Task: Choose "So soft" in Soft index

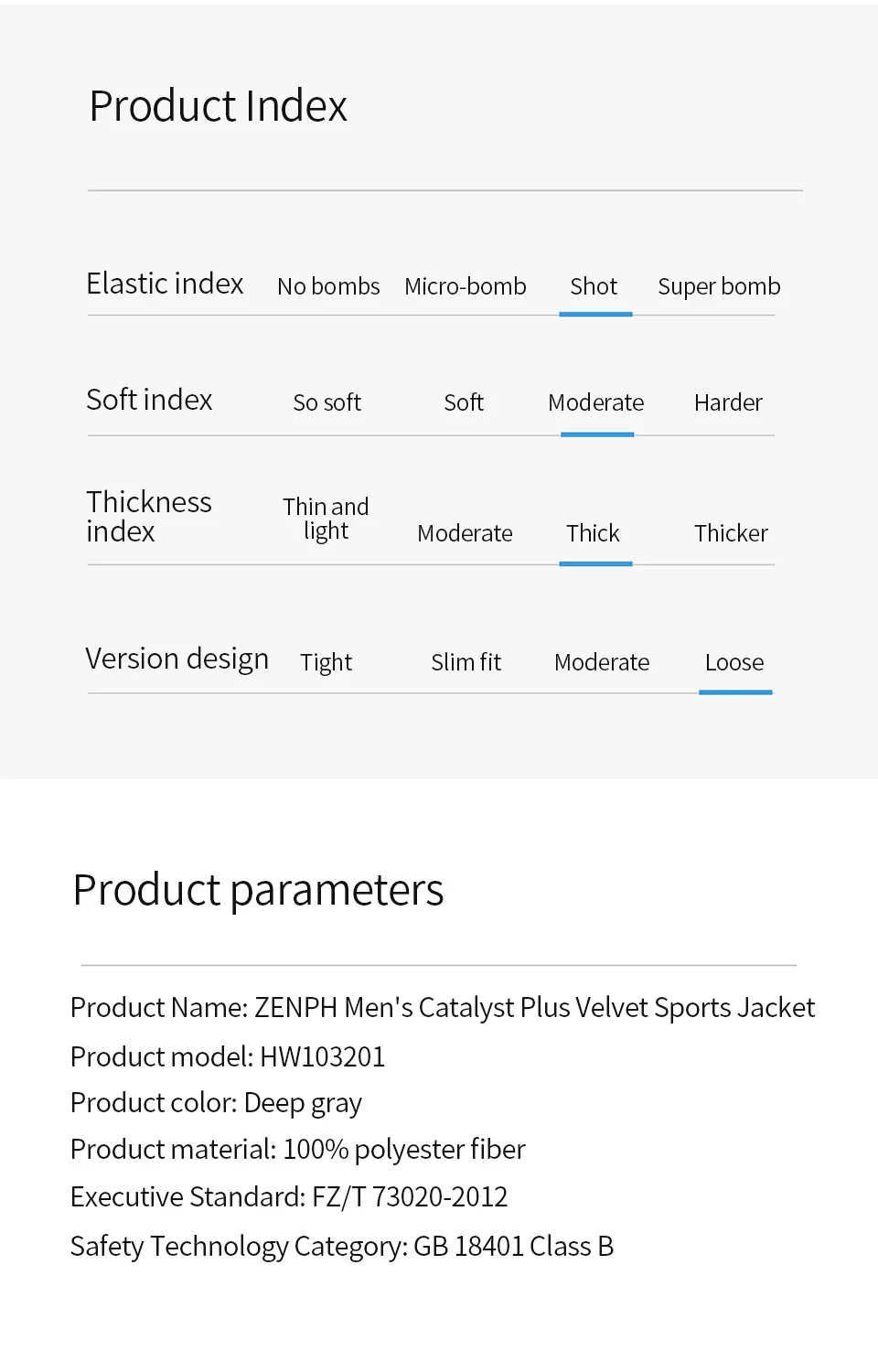Action: click(x=327, y=402)
